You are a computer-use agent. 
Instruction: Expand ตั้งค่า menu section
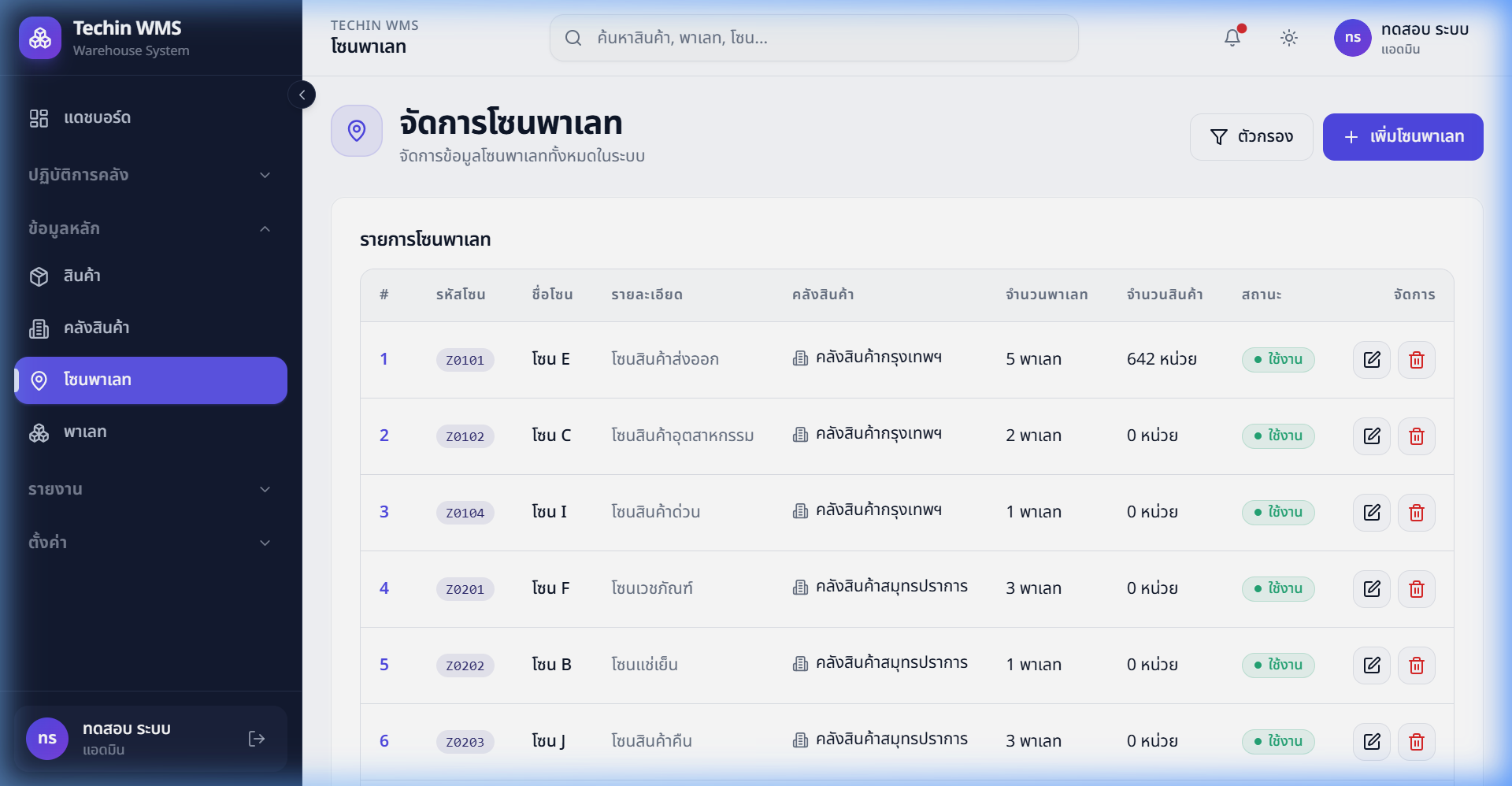(150, 542)
